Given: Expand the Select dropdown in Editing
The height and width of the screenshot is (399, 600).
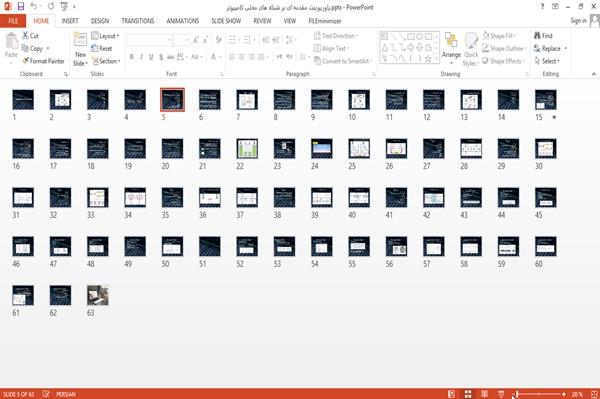Looking at the screenshot, I should click(547, 61).
